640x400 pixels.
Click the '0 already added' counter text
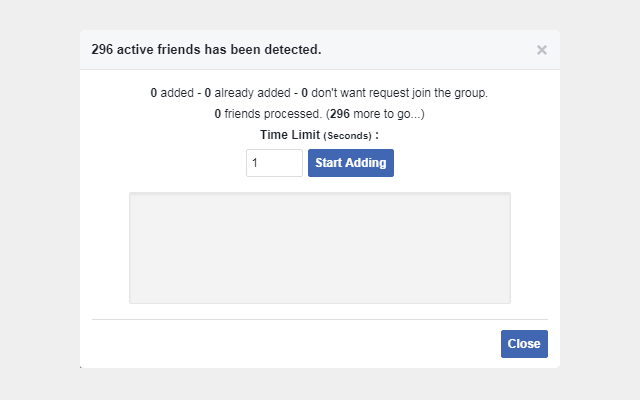[x=247, y=93]
